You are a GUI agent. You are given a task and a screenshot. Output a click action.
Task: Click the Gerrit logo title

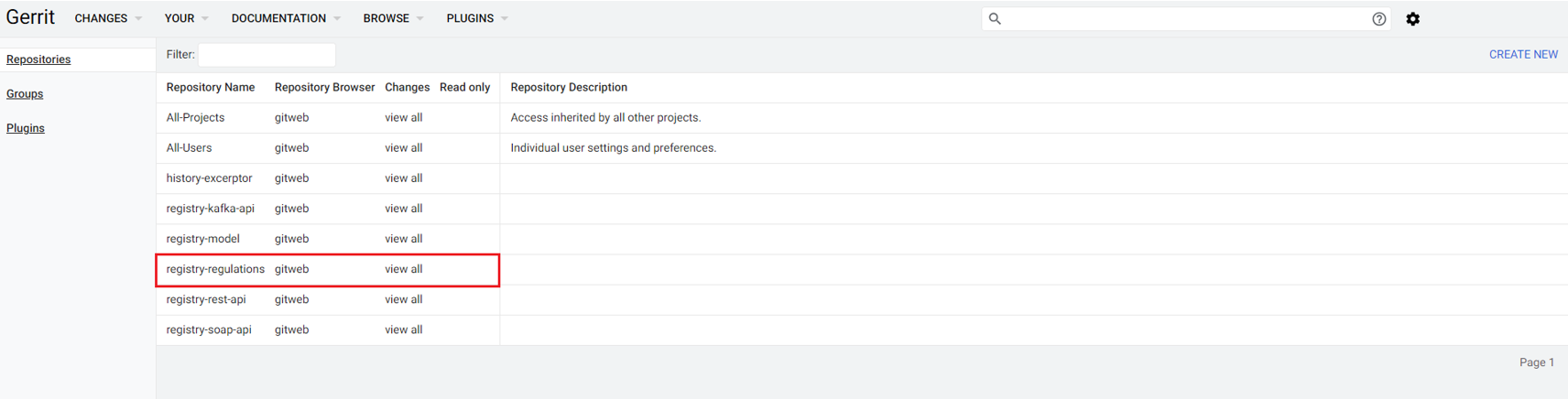(30, 17)
